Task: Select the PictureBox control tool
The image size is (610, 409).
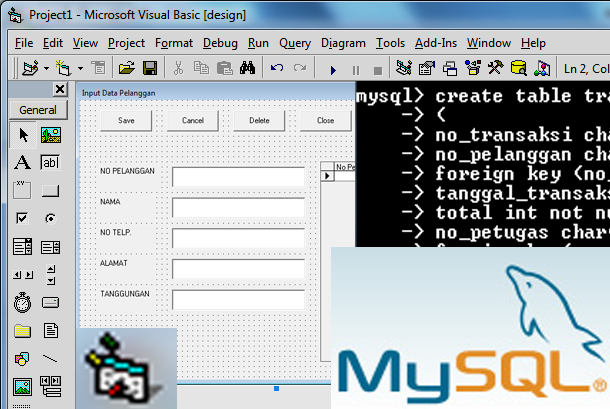Action: [51, 135]
